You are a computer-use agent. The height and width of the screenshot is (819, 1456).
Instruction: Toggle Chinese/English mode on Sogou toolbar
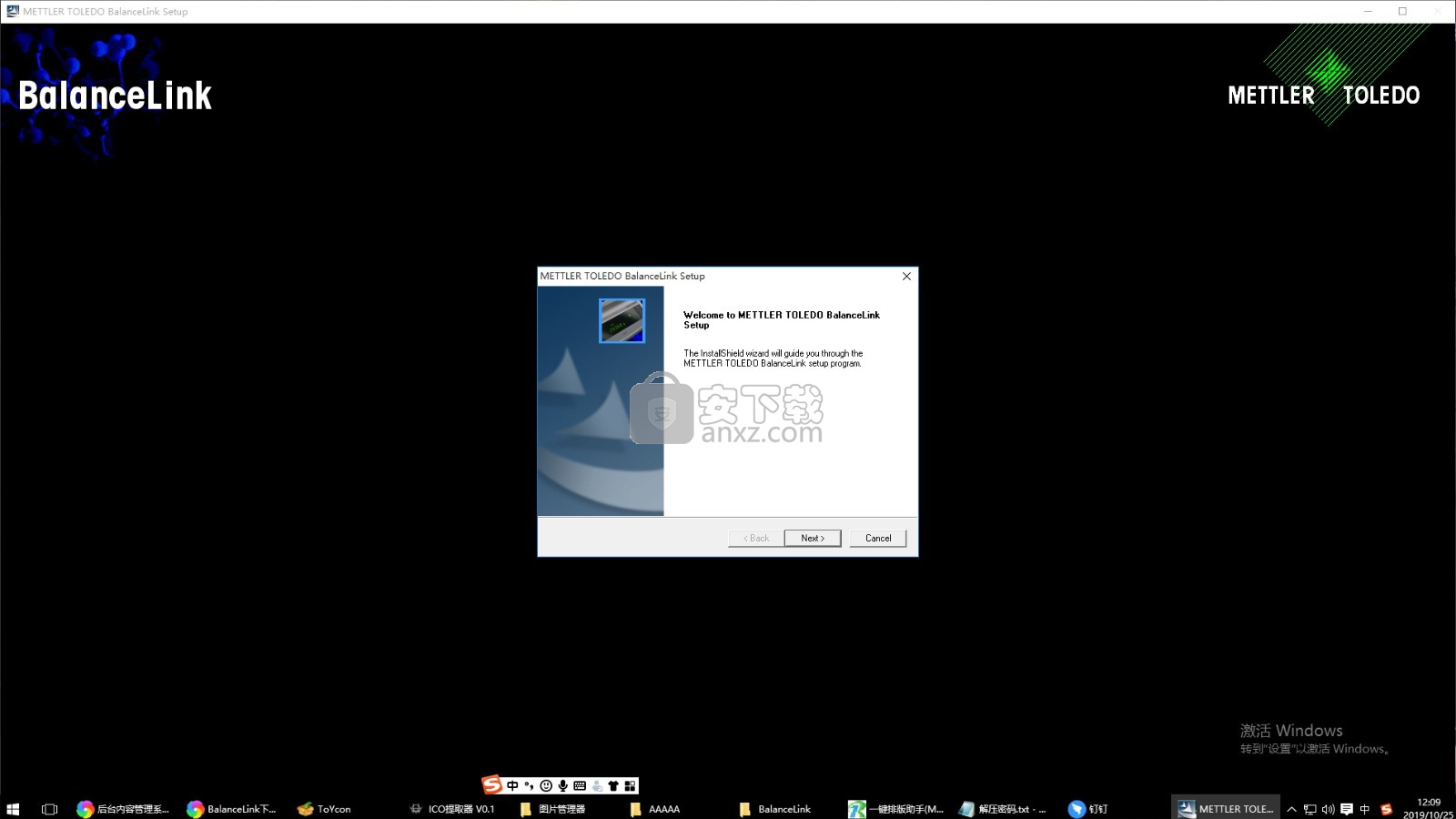pos(512,785)
